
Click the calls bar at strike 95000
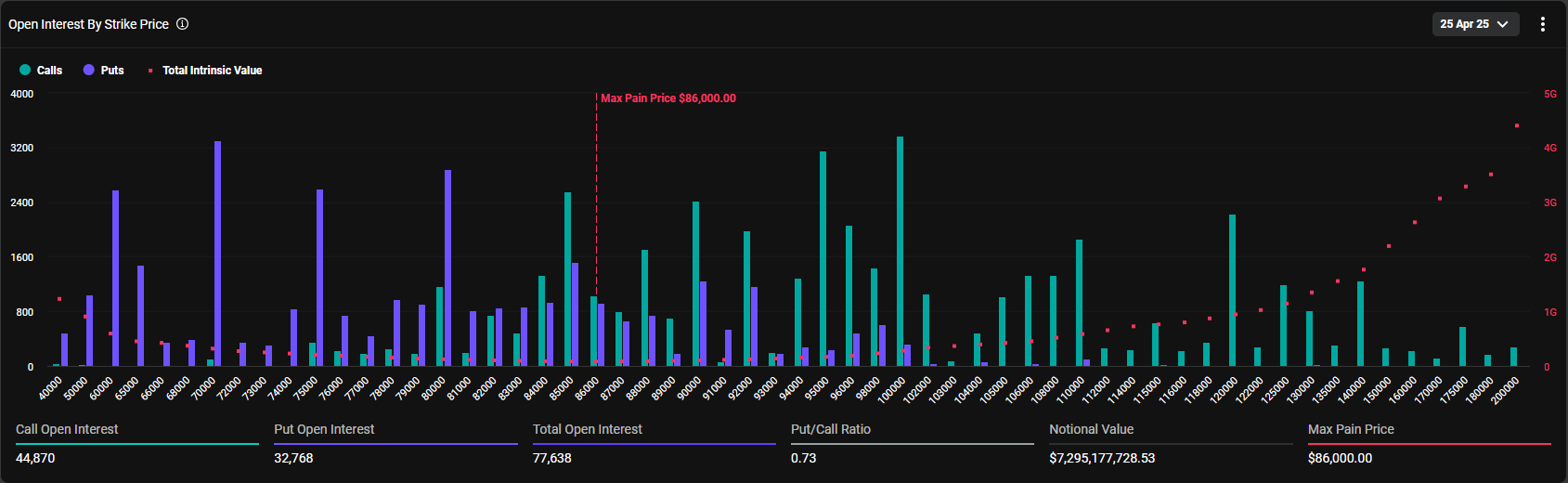[x=823, y=258]
